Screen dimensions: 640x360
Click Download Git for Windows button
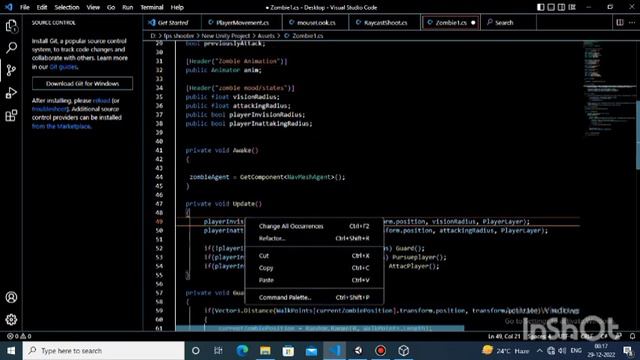[x=82, y=83]
